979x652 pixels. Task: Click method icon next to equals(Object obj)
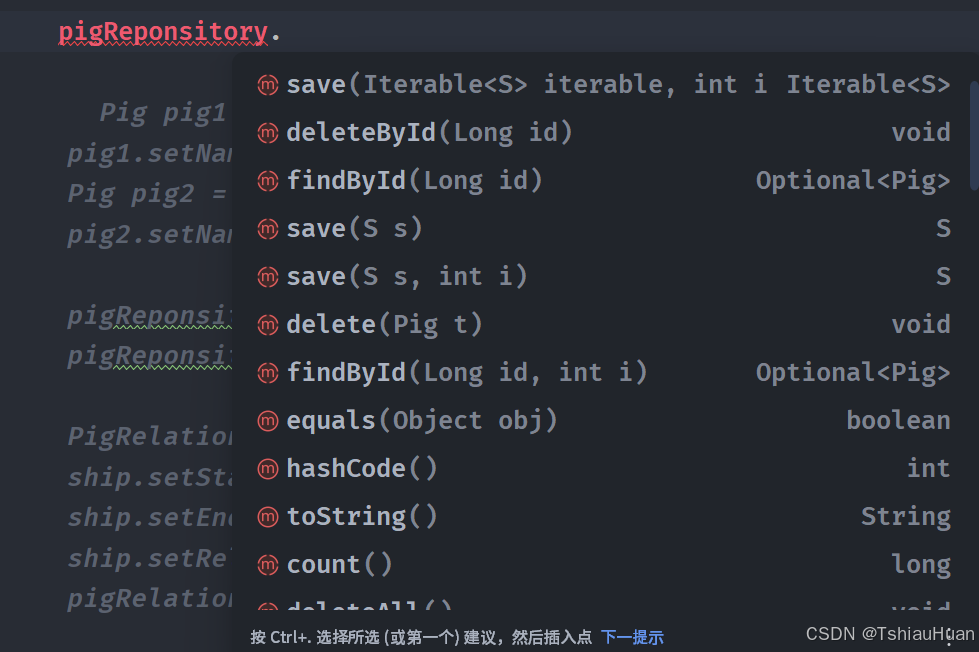pos(268,421)
